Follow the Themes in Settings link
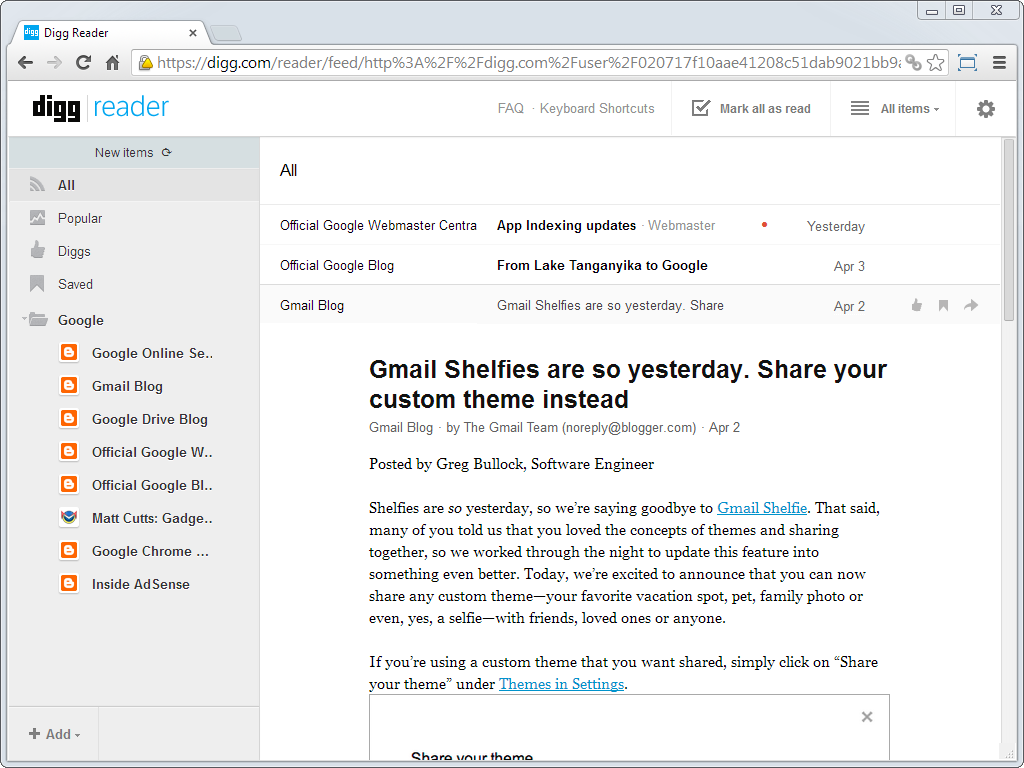Screen dimensions: 1024x768 pyautogui.click(x=562, y=684)
